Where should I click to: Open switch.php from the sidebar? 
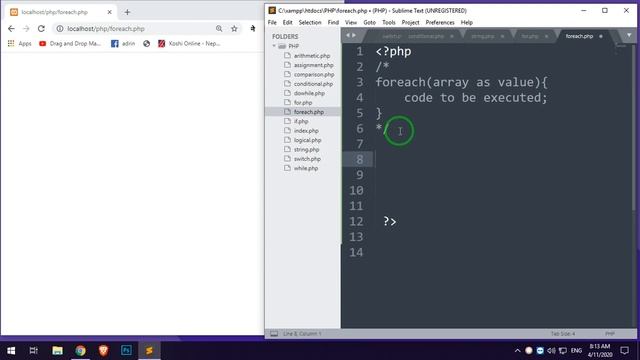coord(307,159)
